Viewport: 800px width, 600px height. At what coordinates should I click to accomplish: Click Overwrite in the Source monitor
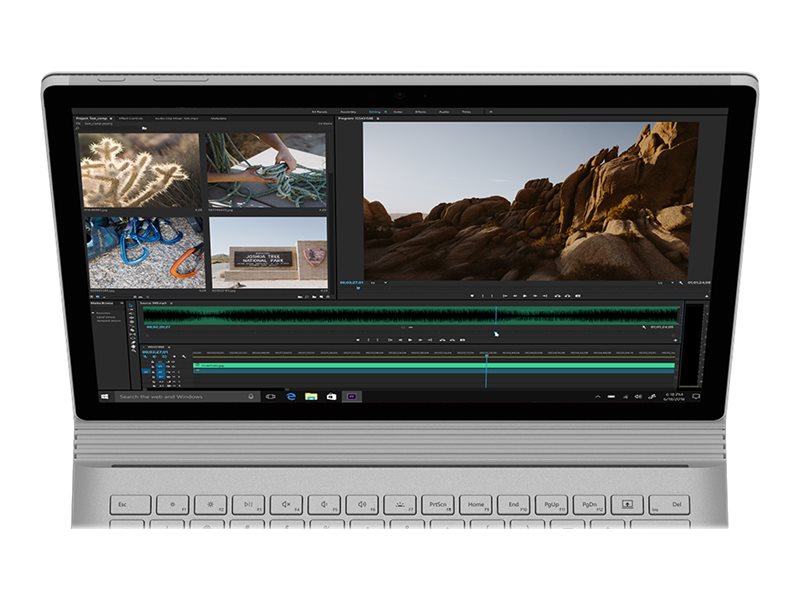pos(452,340)
